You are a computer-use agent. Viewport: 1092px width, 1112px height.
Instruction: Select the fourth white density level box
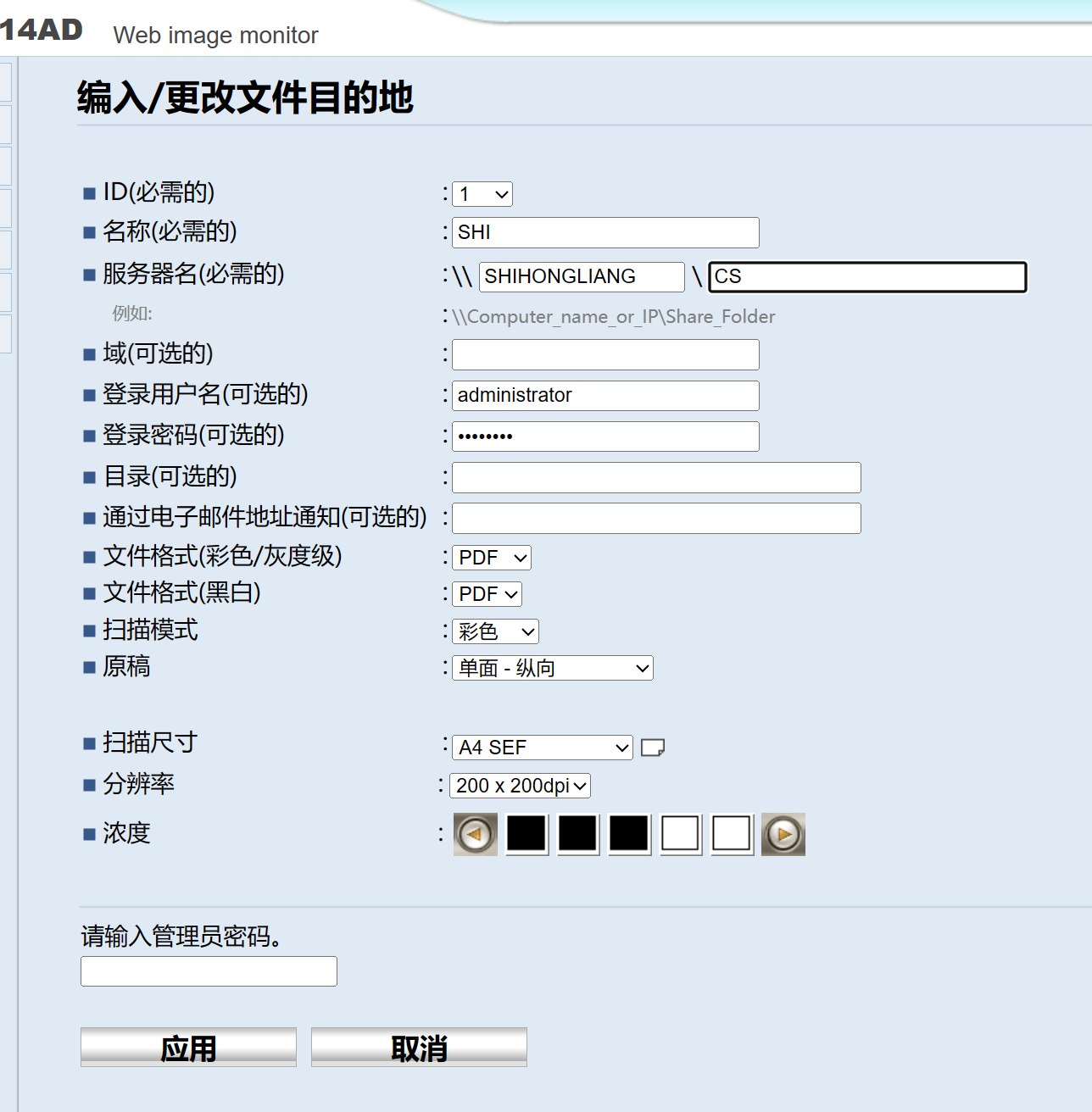pyautogui.click(x=681, y=834)
